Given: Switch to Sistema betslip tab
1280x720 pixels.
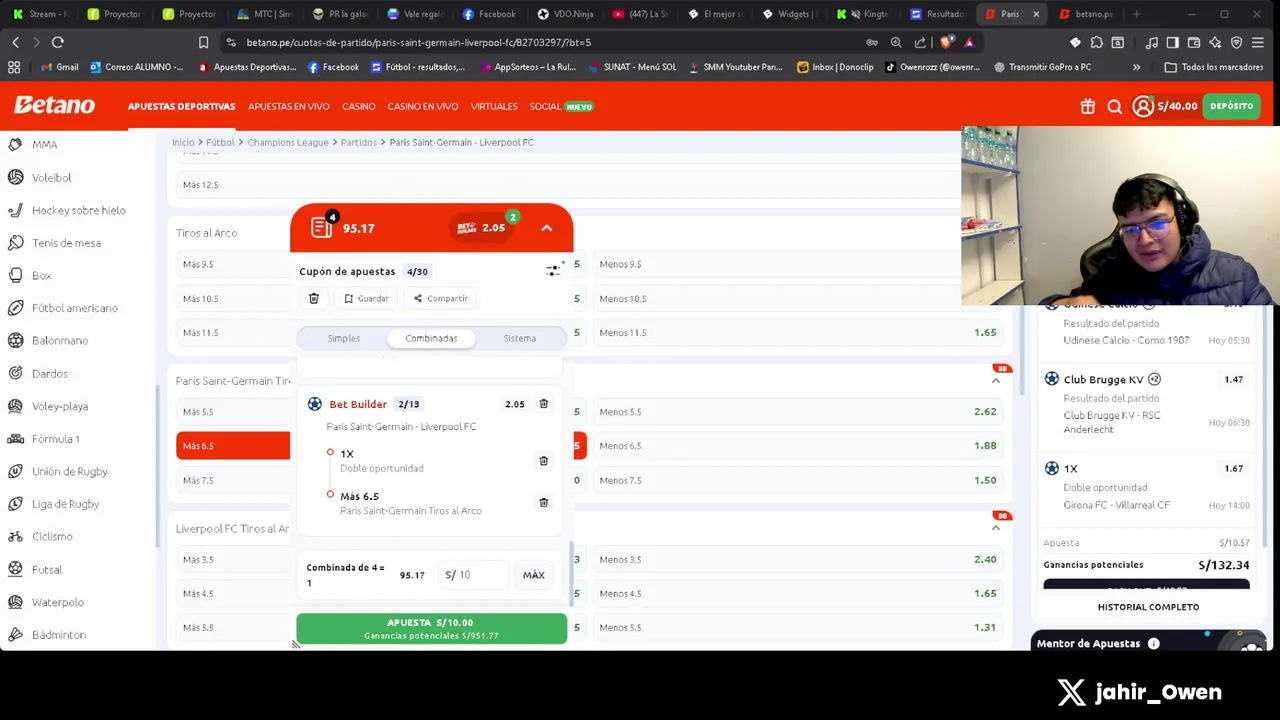Looking at the screenshot, I should tap(519, 338).
